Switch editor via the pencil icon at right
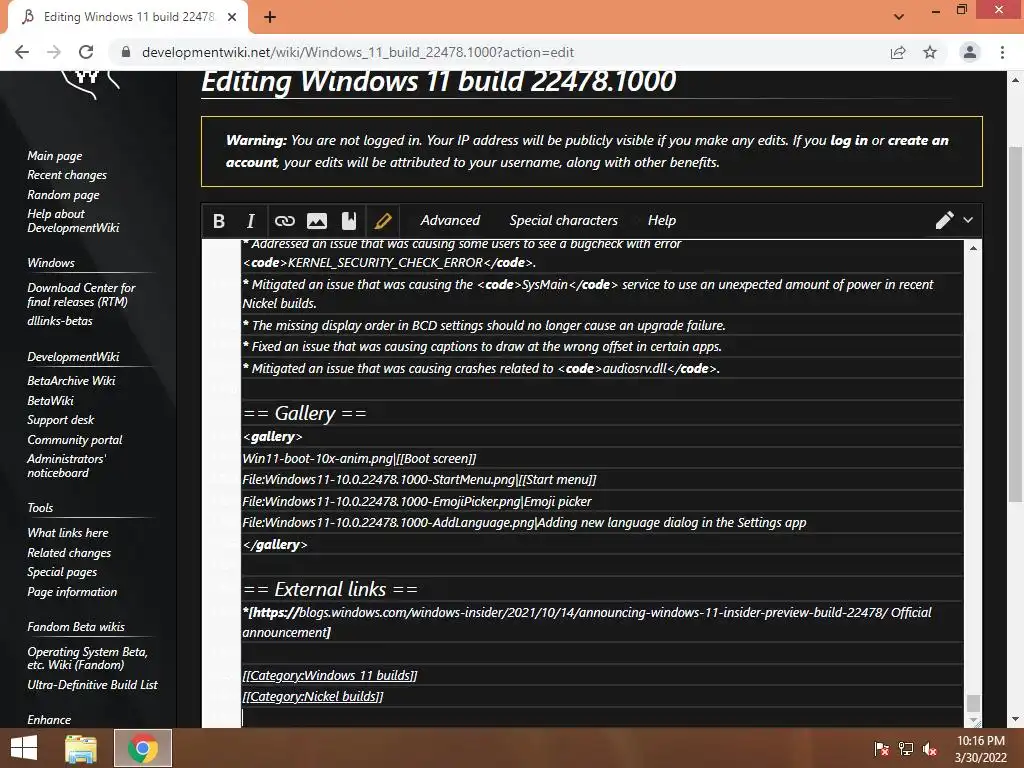 (x=944, y=220)
